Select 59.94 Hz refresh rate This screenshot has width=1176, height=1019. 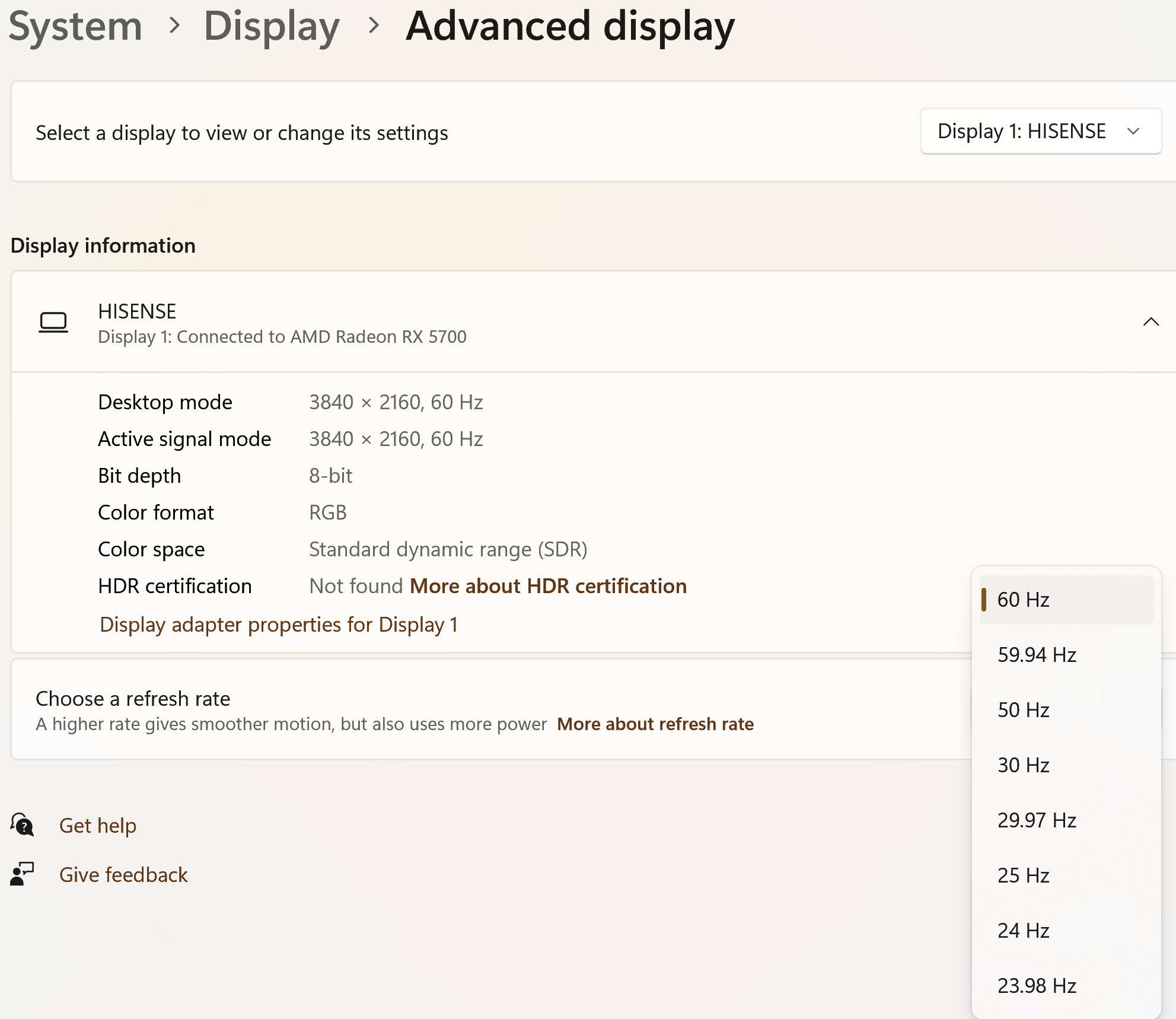1036,655
